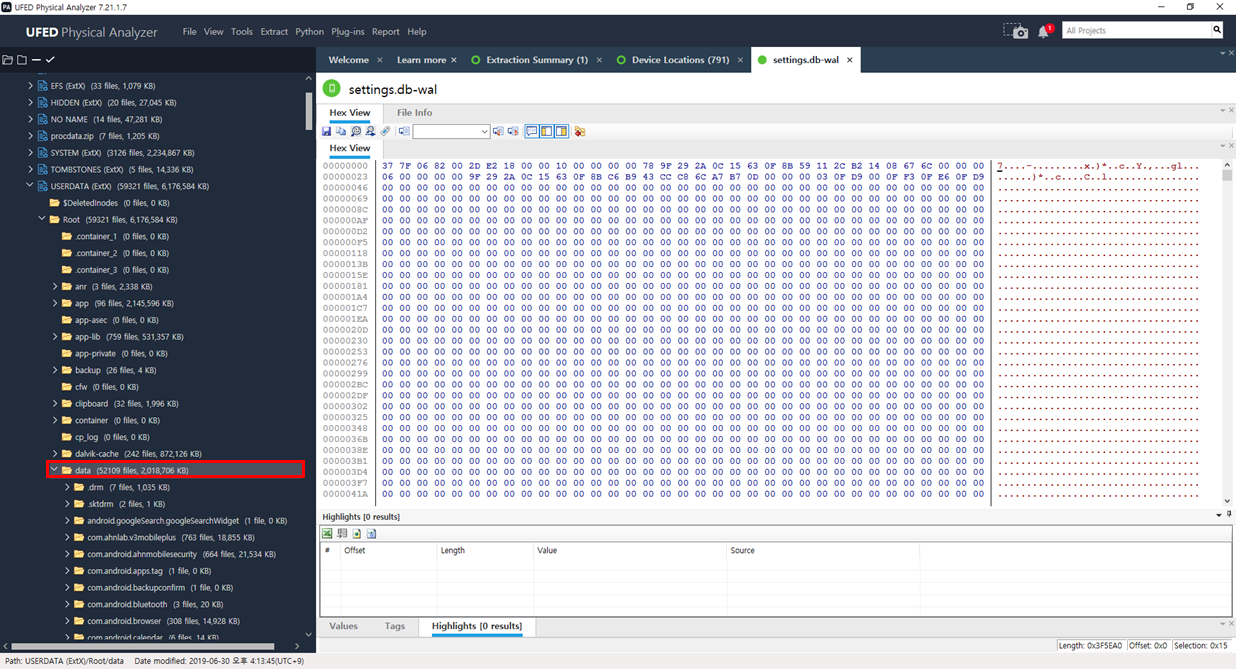Click the search magnifier in All Projects box
The width and height of the screenshot is (1236, 669).
tap(1217, 30)
